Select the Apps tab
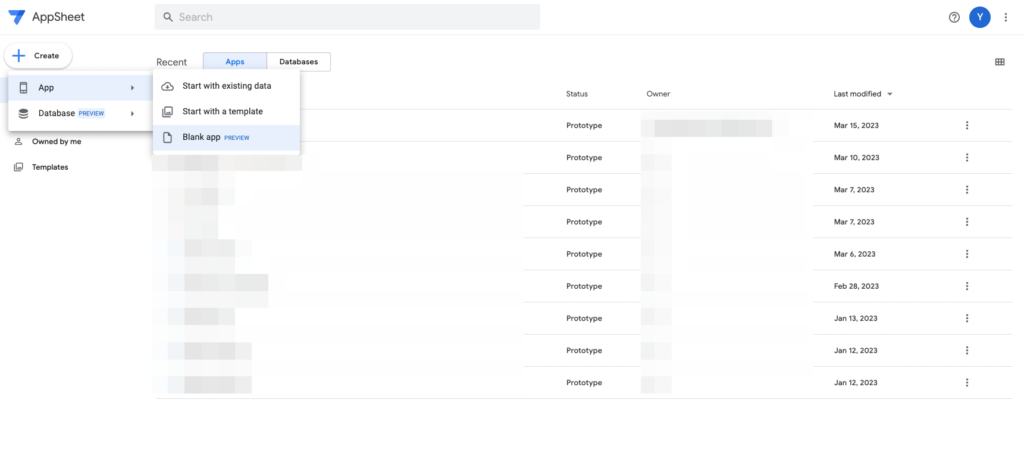 [x=235, y=62]
